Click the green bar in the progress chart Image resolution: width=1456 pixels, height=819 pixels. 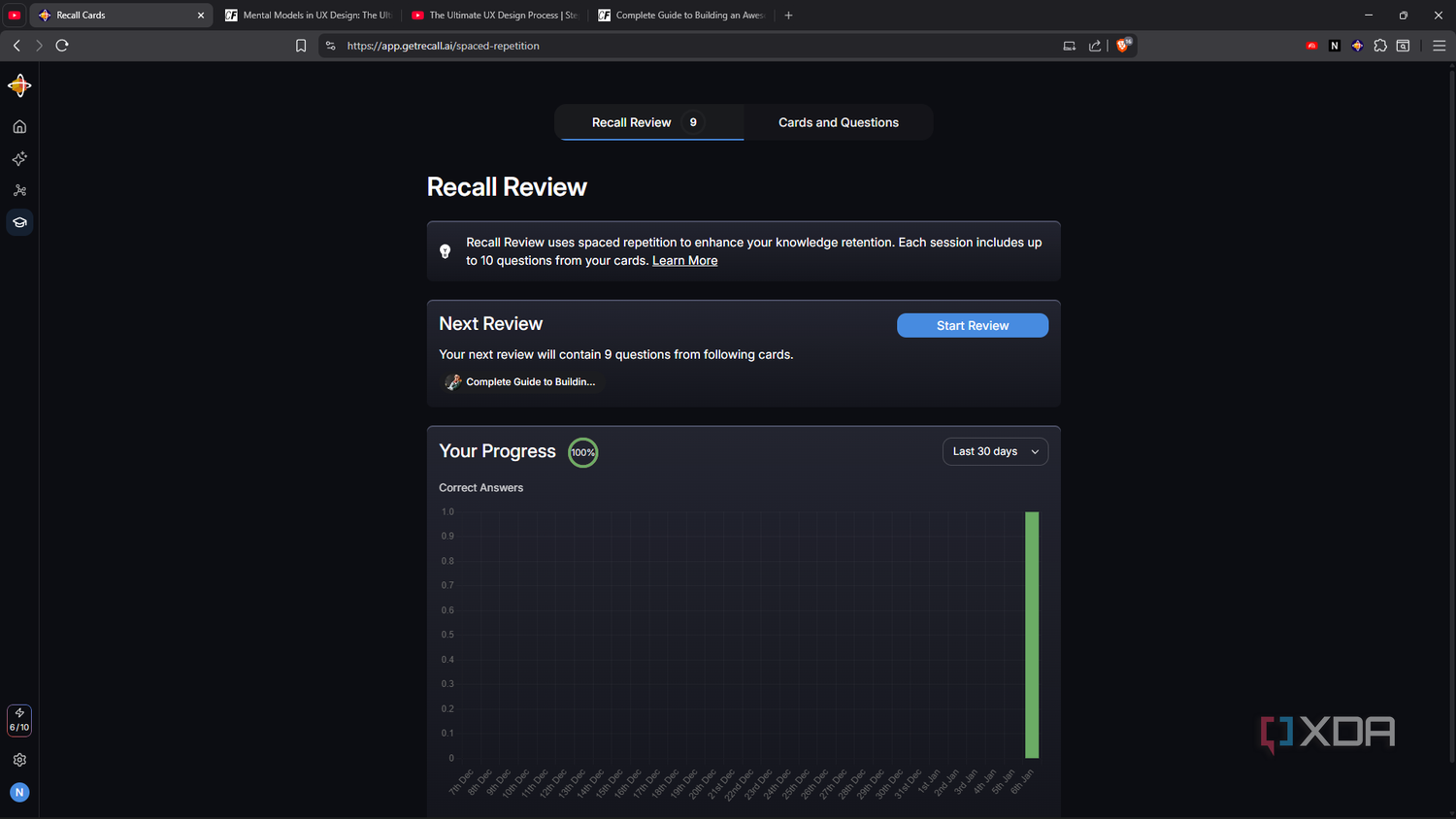(1032, 635)
